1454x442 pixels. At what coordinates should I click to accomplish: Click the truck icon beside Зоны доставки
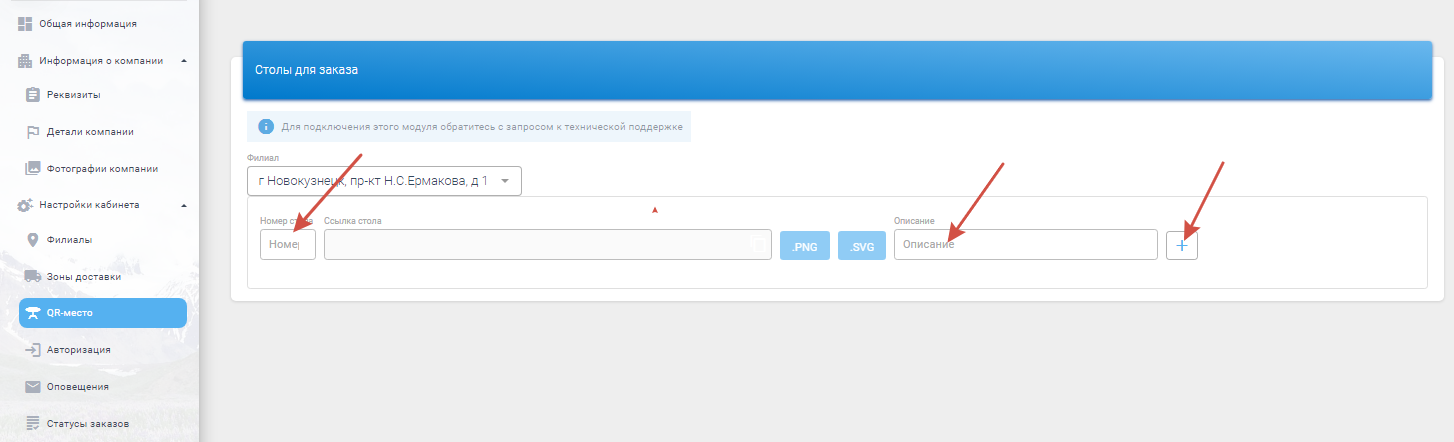[x=33, y=276]
